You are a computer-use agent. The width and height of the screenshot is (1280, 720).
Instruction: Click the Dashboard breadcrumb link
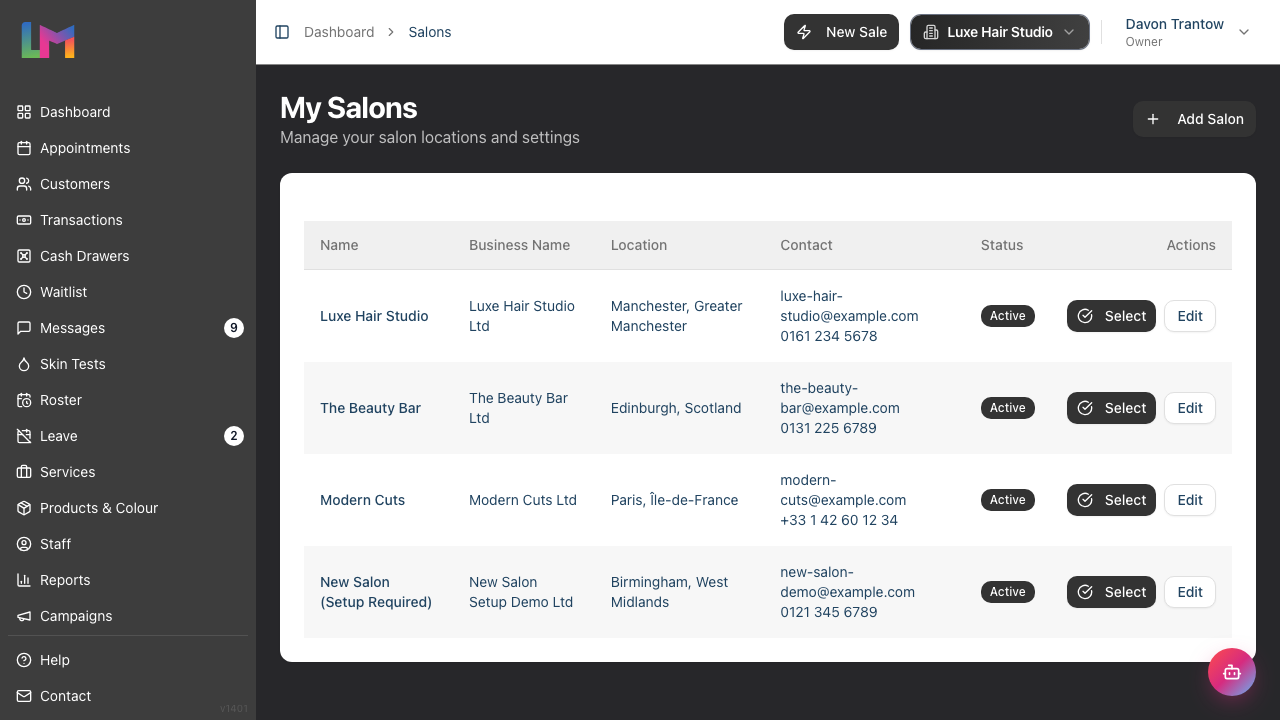pyautogui.click(x=339, y=32)
